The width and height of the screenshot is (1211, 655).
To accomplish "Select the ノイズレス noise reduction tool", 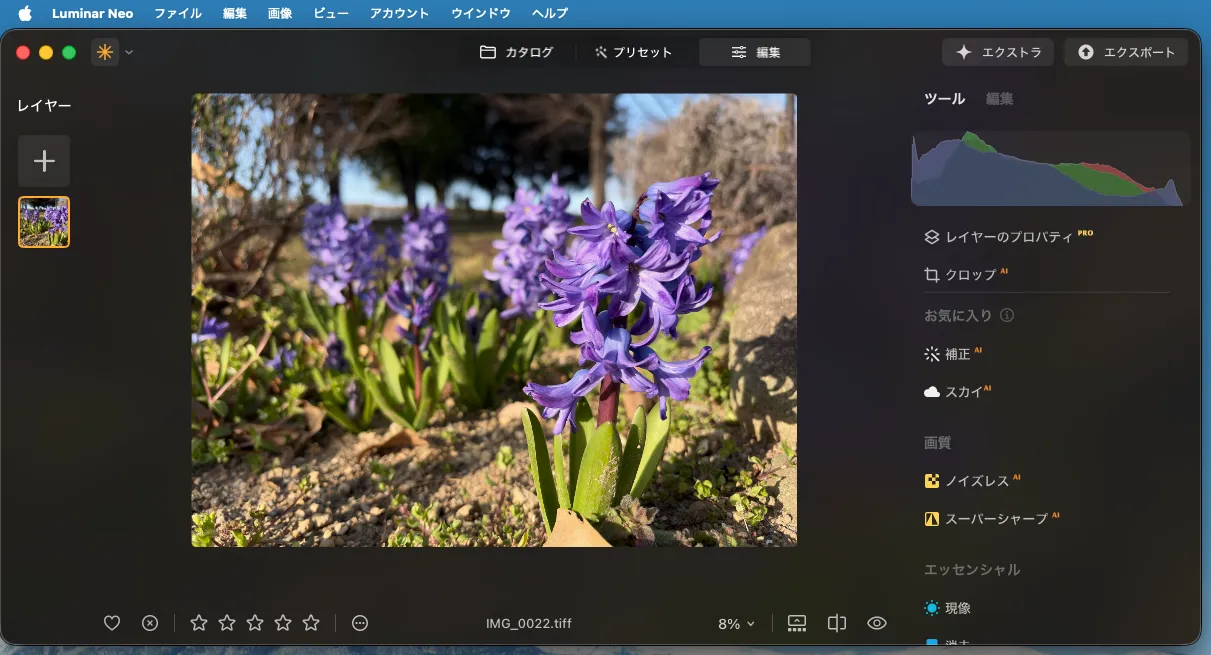I will click(976, 481).
